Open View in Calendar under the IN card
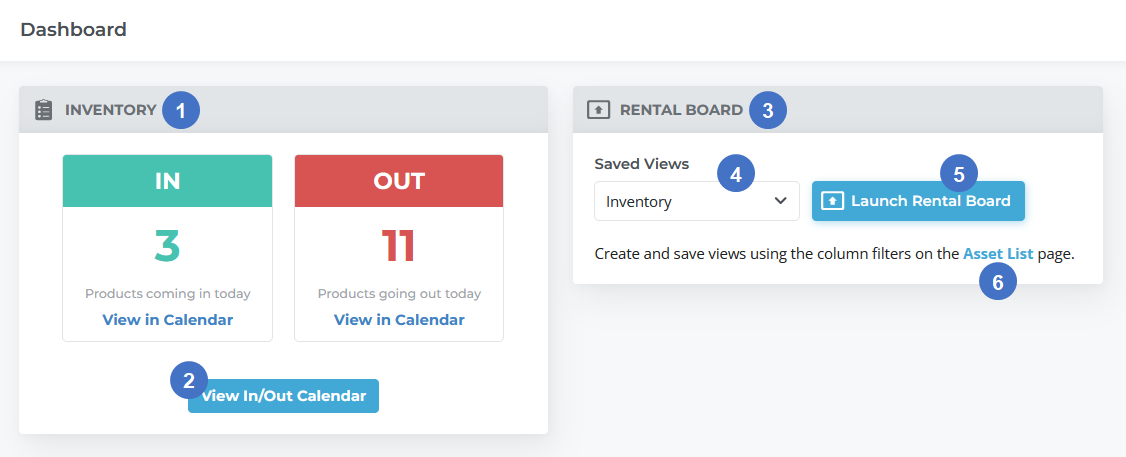 [x=167, y=320]
